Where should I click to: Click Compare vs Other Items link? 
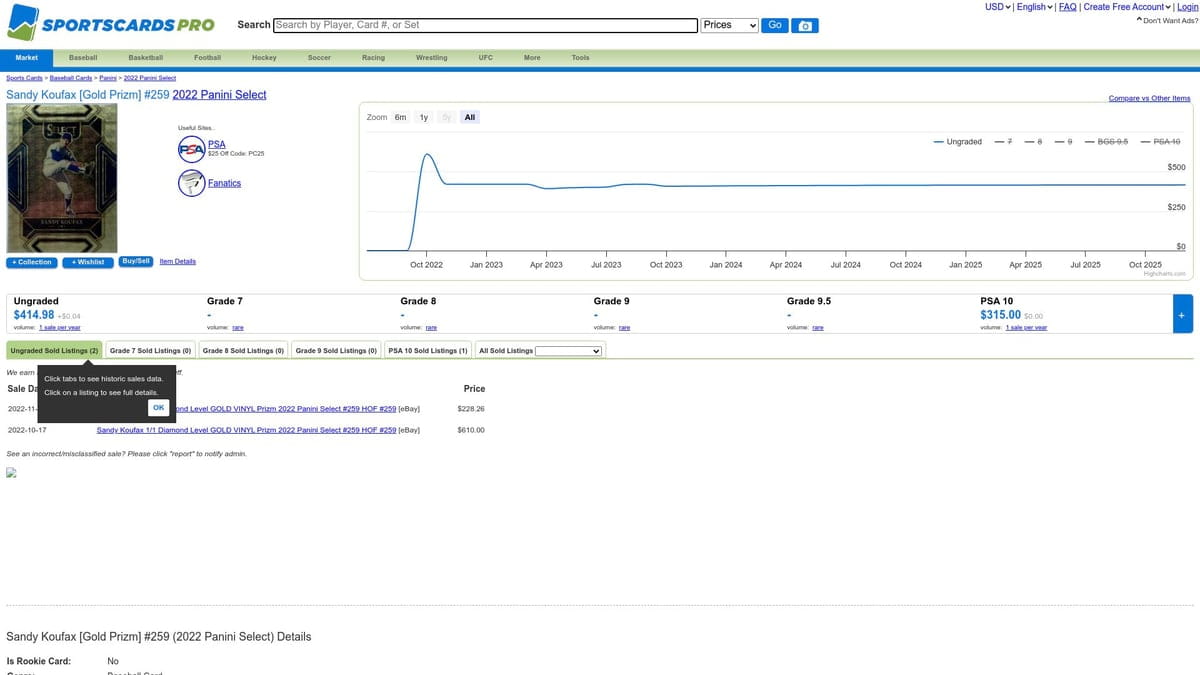[x=1149, y=98]
